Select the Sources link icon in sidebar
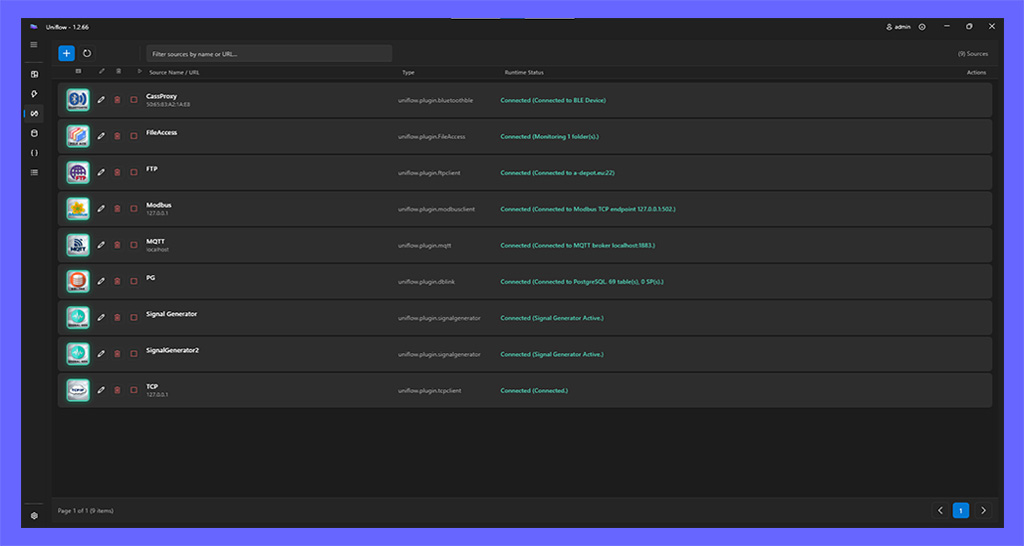This screenshot has height=546, width=1024. click(x=35, y=114)
